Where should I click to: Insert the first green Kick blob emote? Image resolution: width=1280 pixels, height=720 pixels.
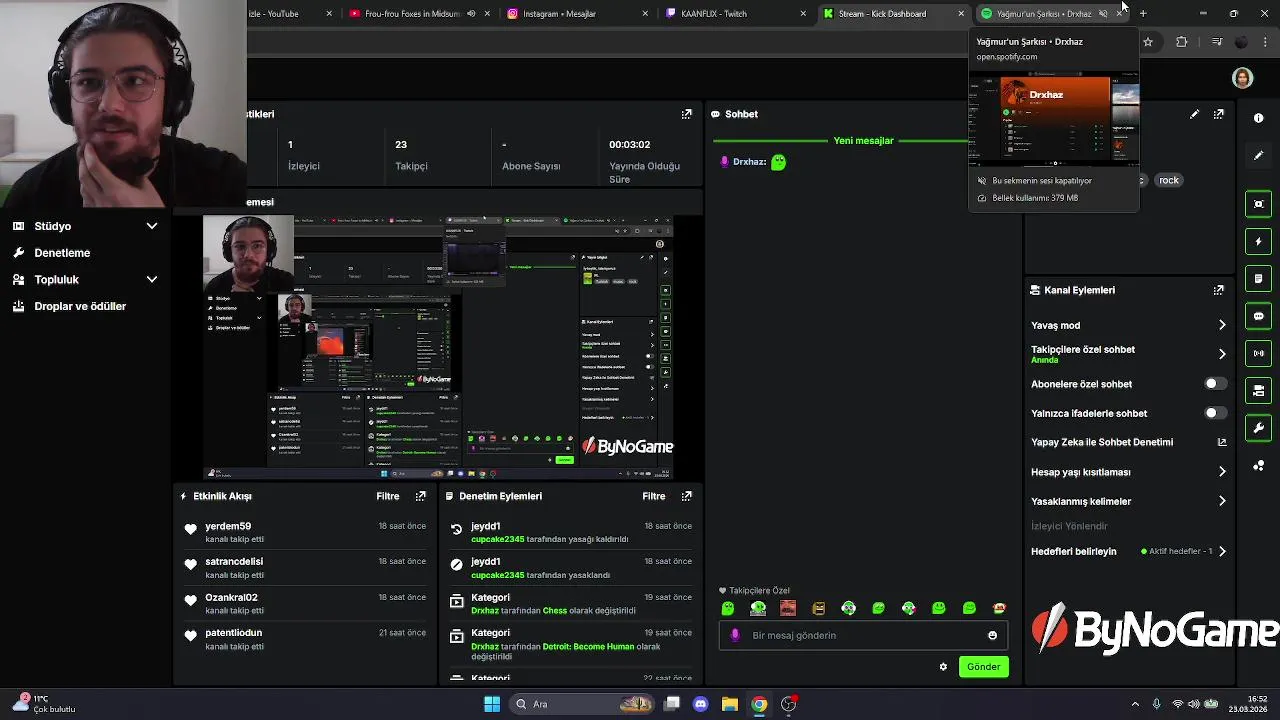pyautogui.click(x=728, y=608)
